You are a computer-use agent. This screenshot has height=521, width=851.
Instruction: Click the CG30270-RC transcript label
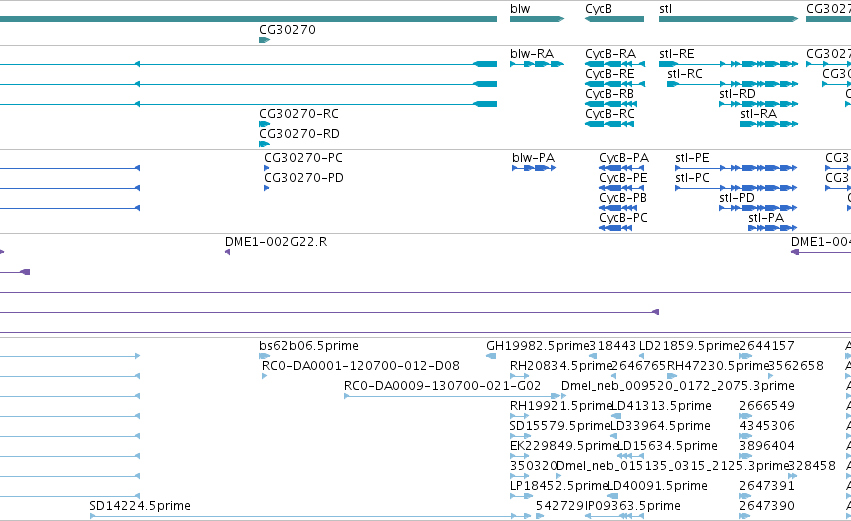pos(299,113)
